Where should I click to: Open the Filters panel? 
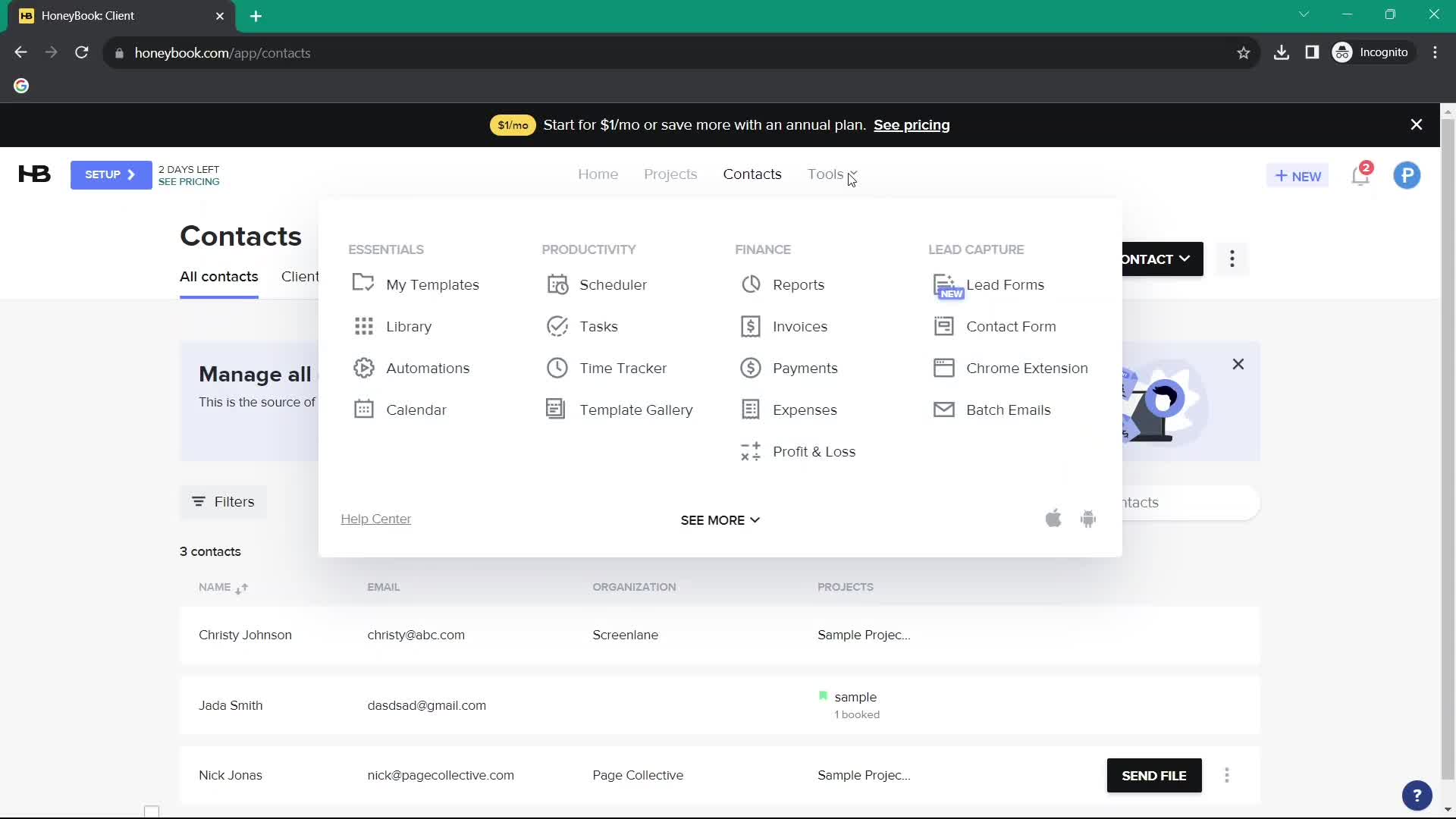point(223,502)
